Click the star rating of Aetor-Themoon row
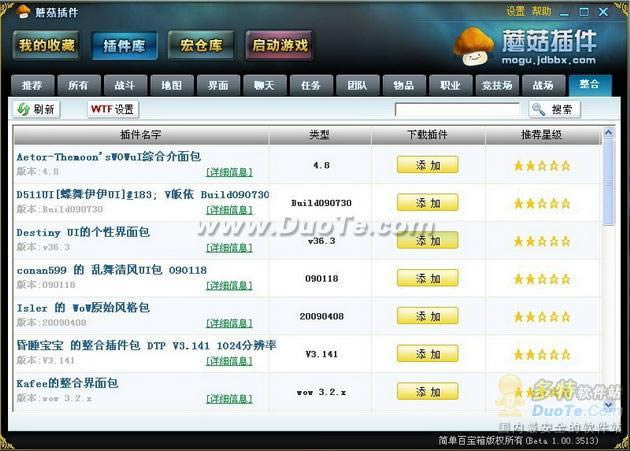Screen dimensions: 630x451 (542, 165)
